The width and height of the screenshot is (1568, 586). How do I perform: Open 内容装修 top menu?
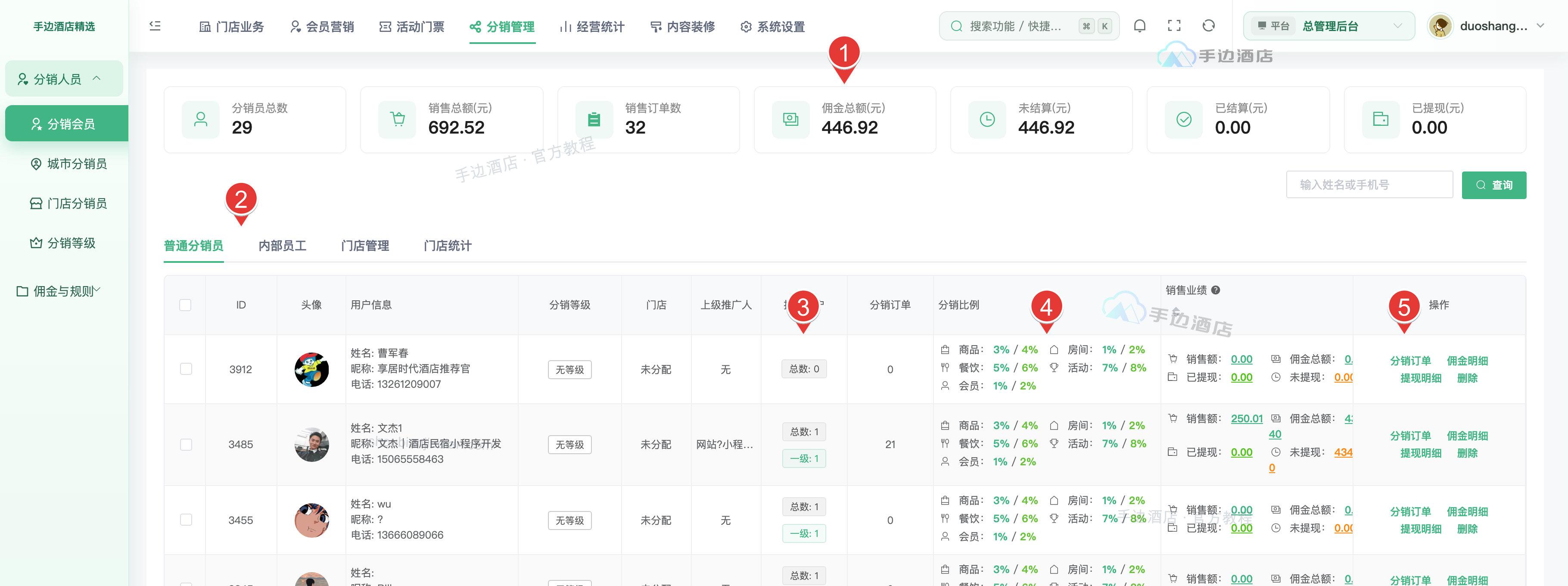coord(682,27)
